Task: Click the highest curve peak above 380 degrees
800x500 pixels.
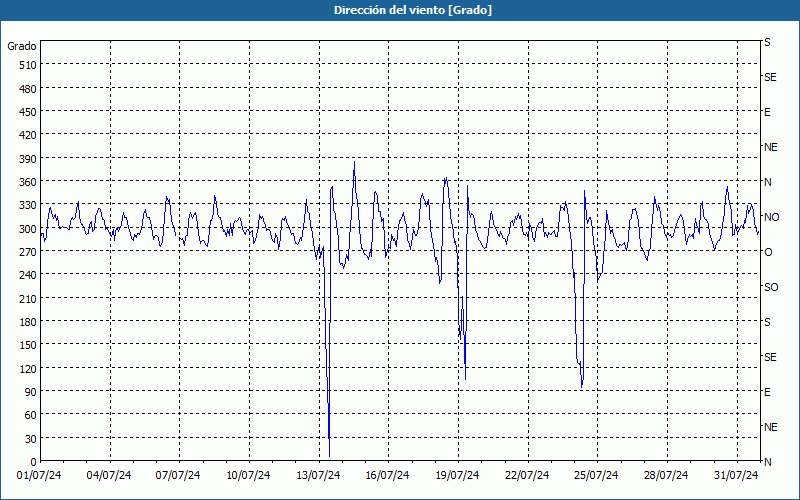Action: 355,163
